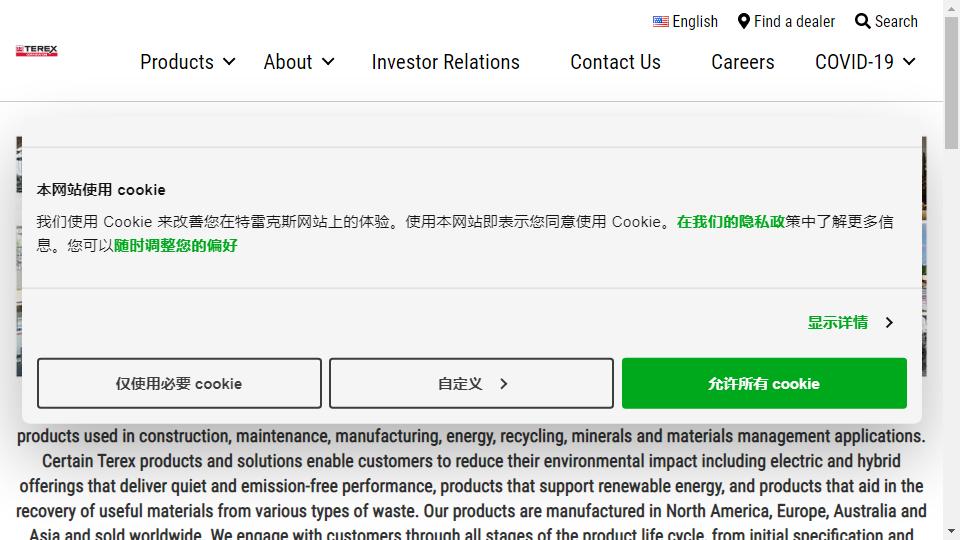Click the chevron next to 显示详情
Screen dimensions: 960x540
click(x=889, y=323)
